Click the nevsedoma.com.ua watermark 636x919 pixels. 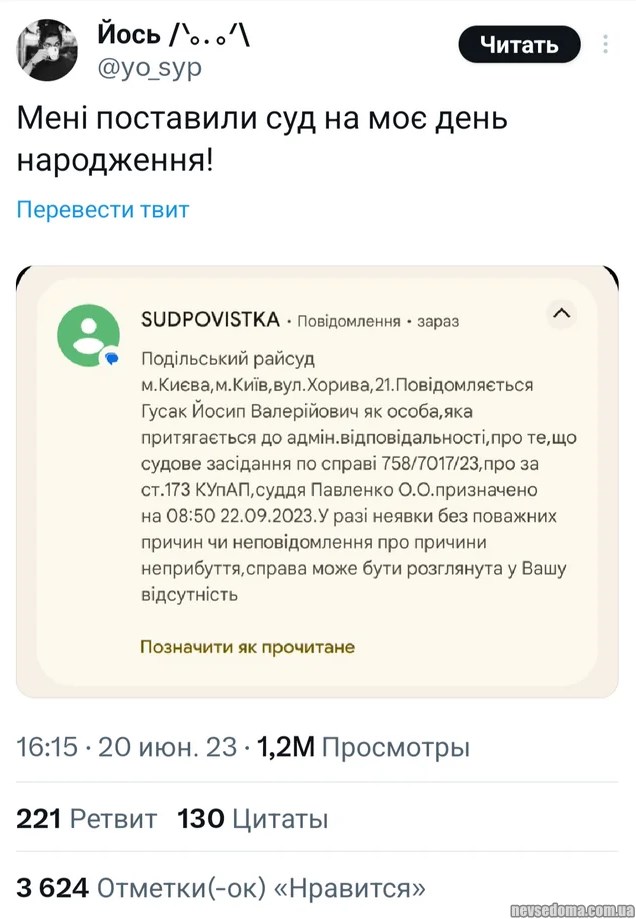point(566,909)
